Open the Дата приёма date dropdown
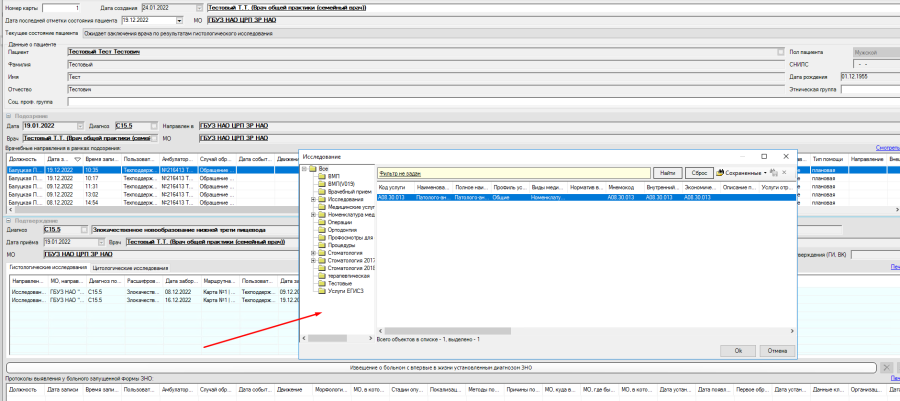Screen dimensions: 900x401 pos(102,242)
